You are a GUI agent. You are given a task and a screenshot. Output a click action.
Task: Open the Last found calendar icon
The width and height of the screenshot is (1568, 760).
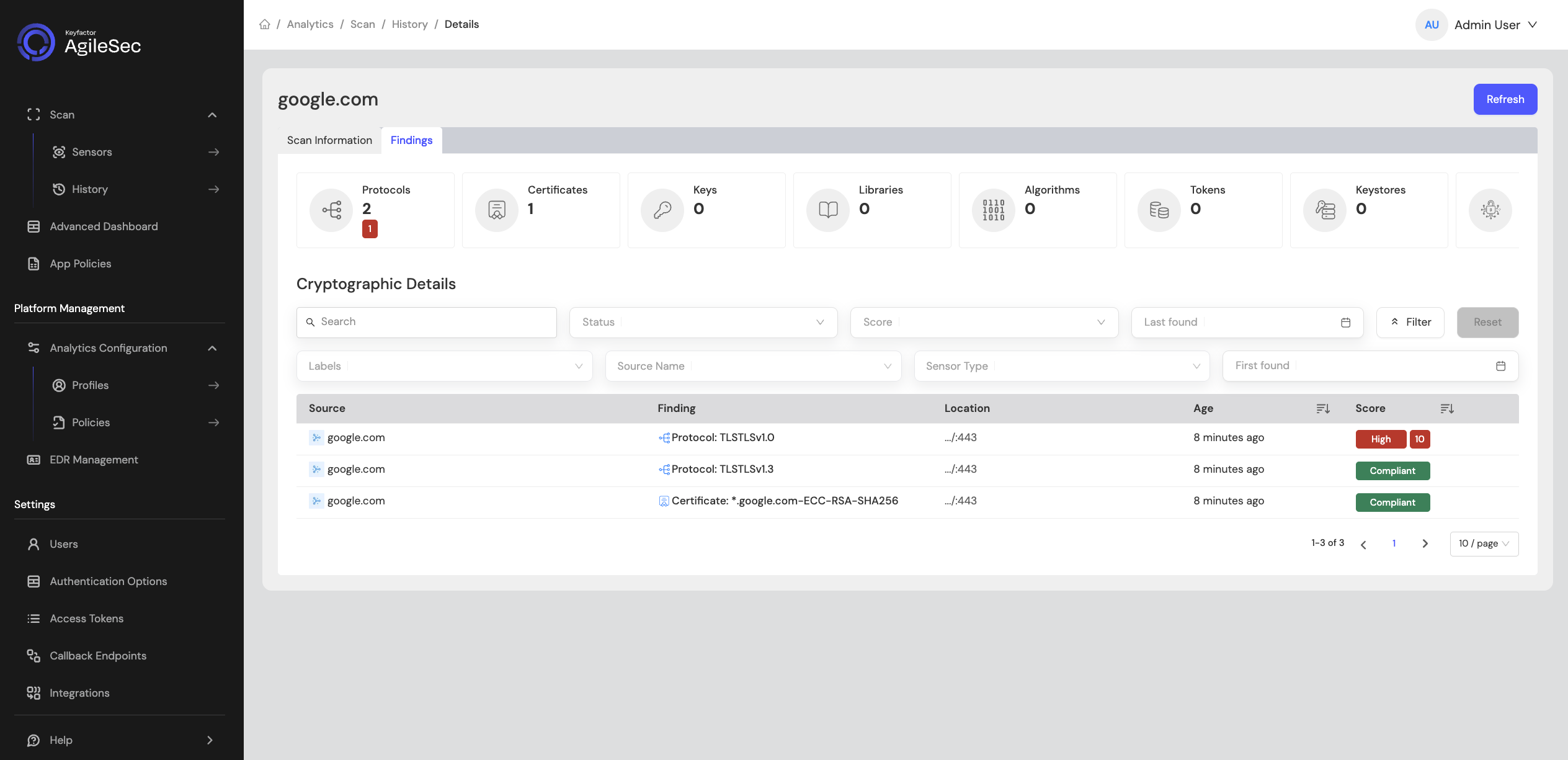coord(1345,323)
